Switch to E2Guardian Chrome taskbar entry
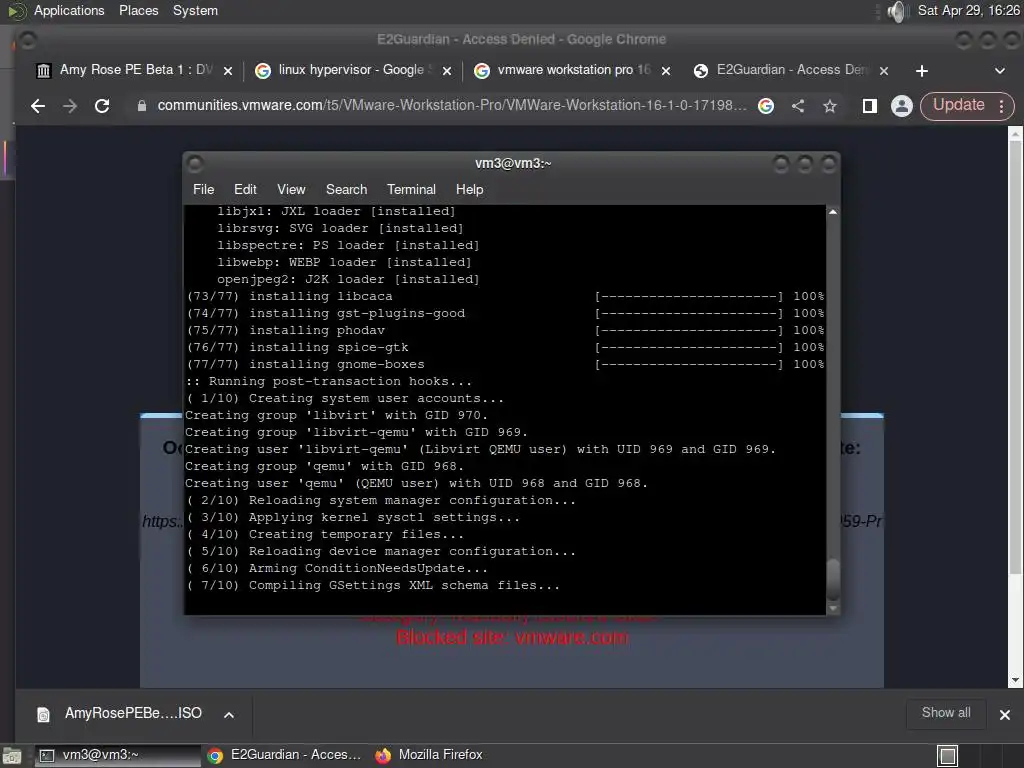The width and height of the screenshot is (1024, 768). (x=285, y=756)
